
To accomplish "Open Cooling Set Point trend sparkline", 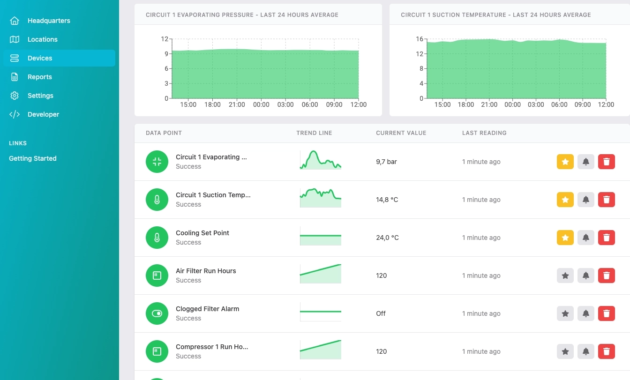I will 320,236.
